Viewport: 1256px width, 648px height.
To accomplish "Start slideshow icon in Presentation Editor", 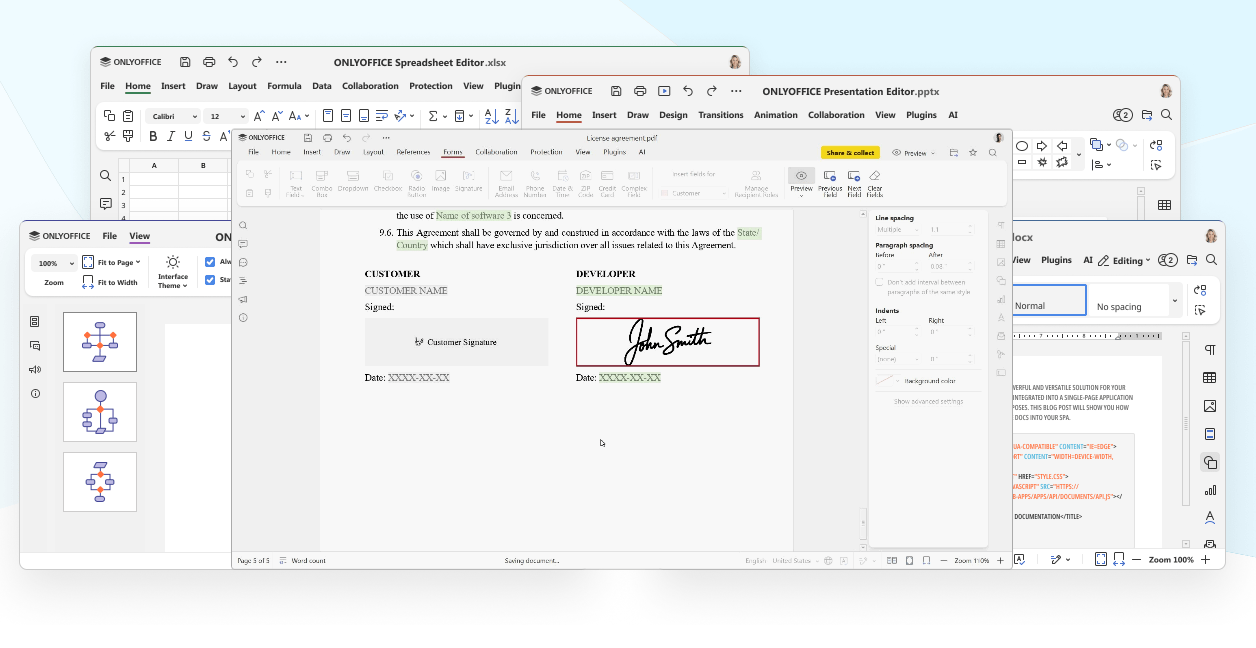I will [x=664, y=91].
